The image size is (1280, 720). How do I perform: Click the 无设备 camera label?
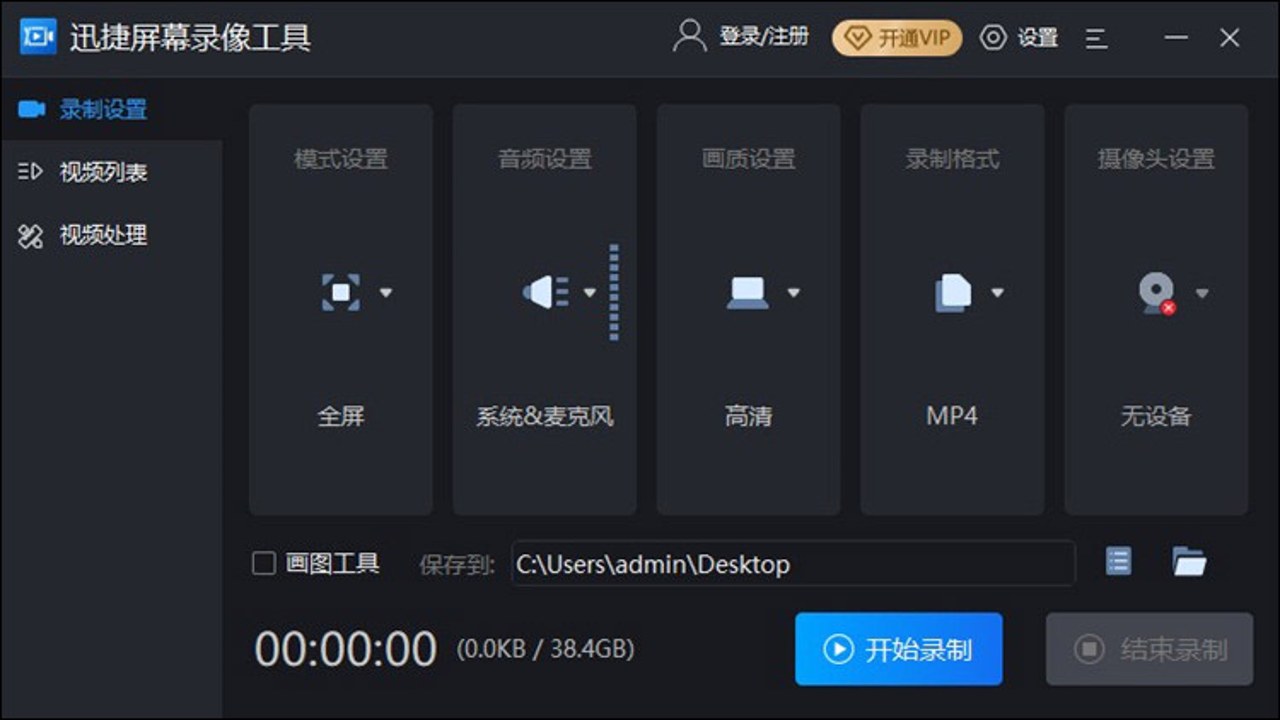pos(1156,416)
